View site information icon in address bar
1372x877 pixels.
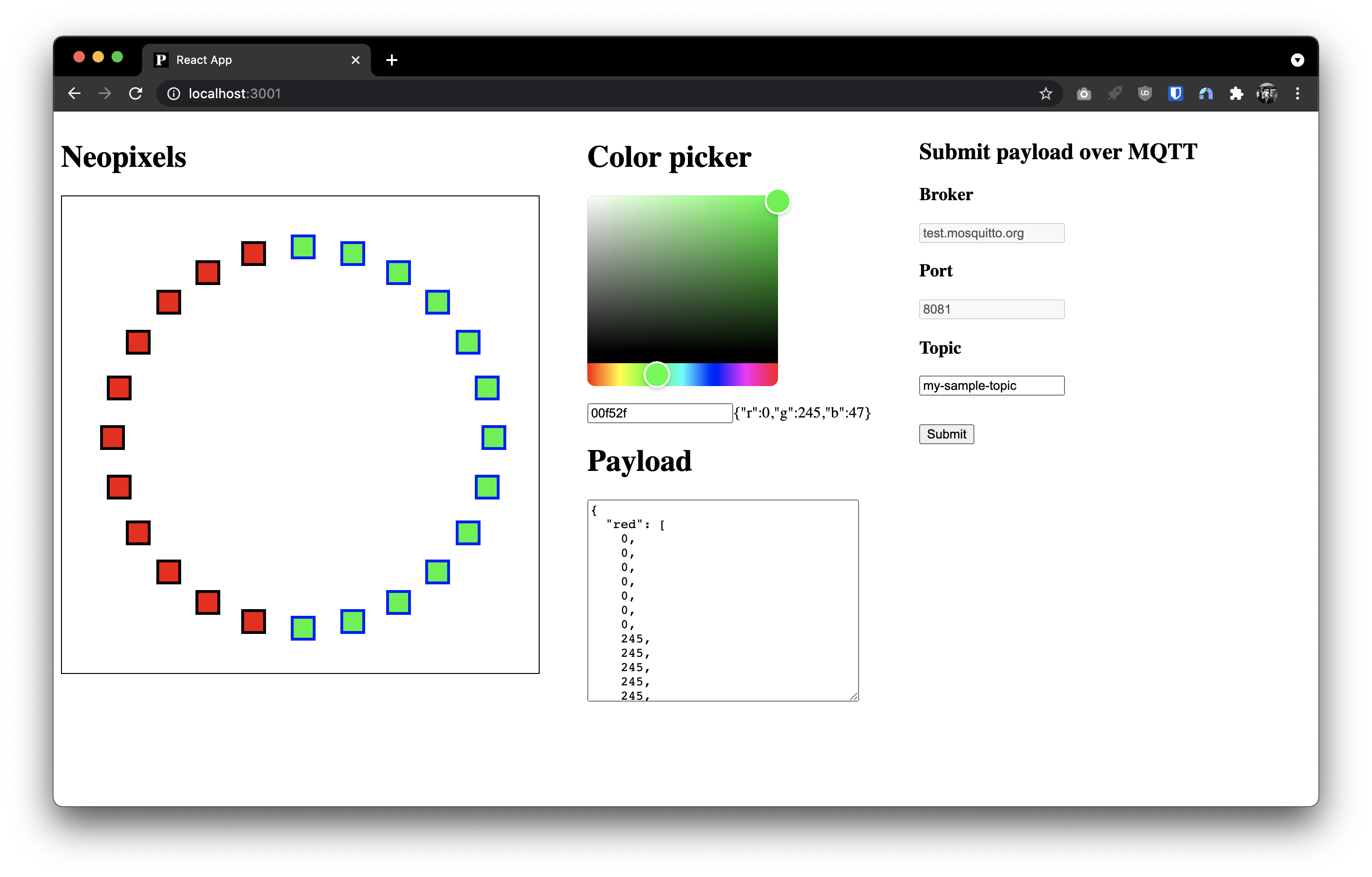point(173,93)
